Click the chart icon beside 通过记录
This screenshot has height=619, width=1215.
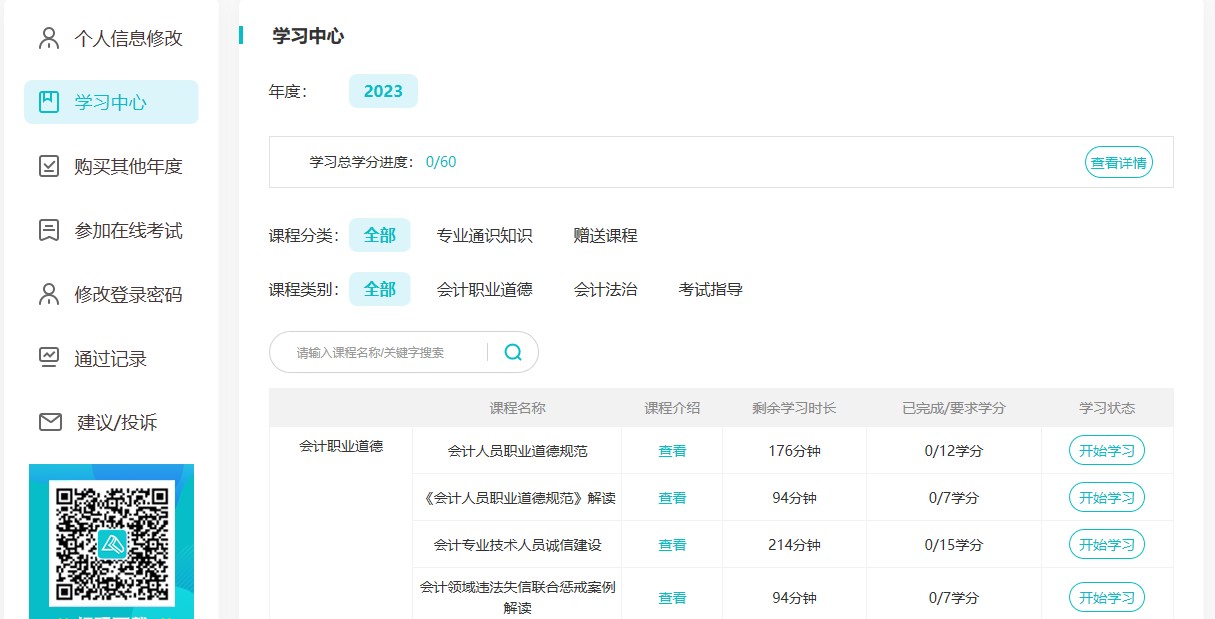click(x=49, y=358)
